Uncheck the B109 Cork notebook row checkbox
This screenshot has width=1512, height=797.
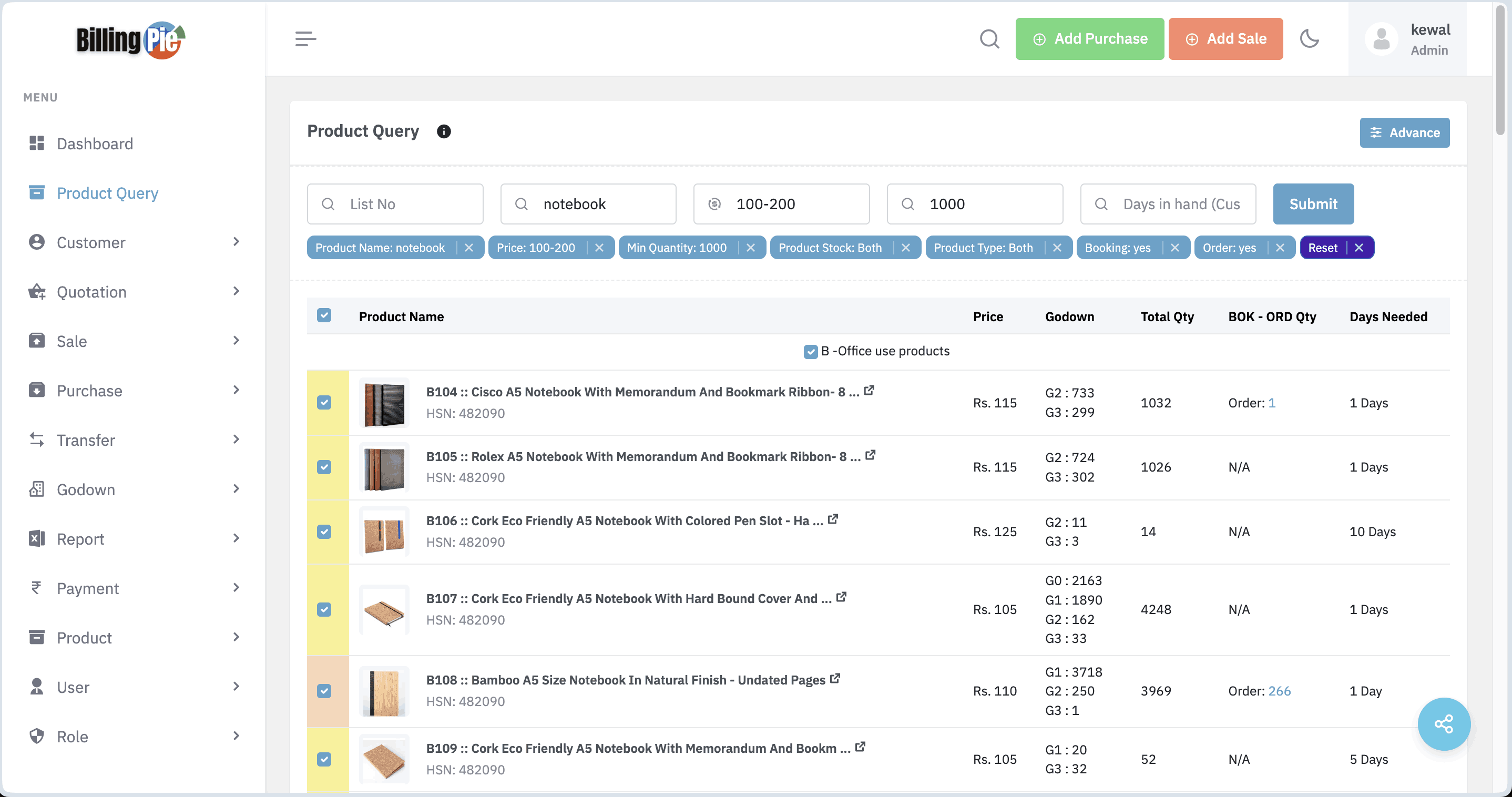tap(324, 760)
